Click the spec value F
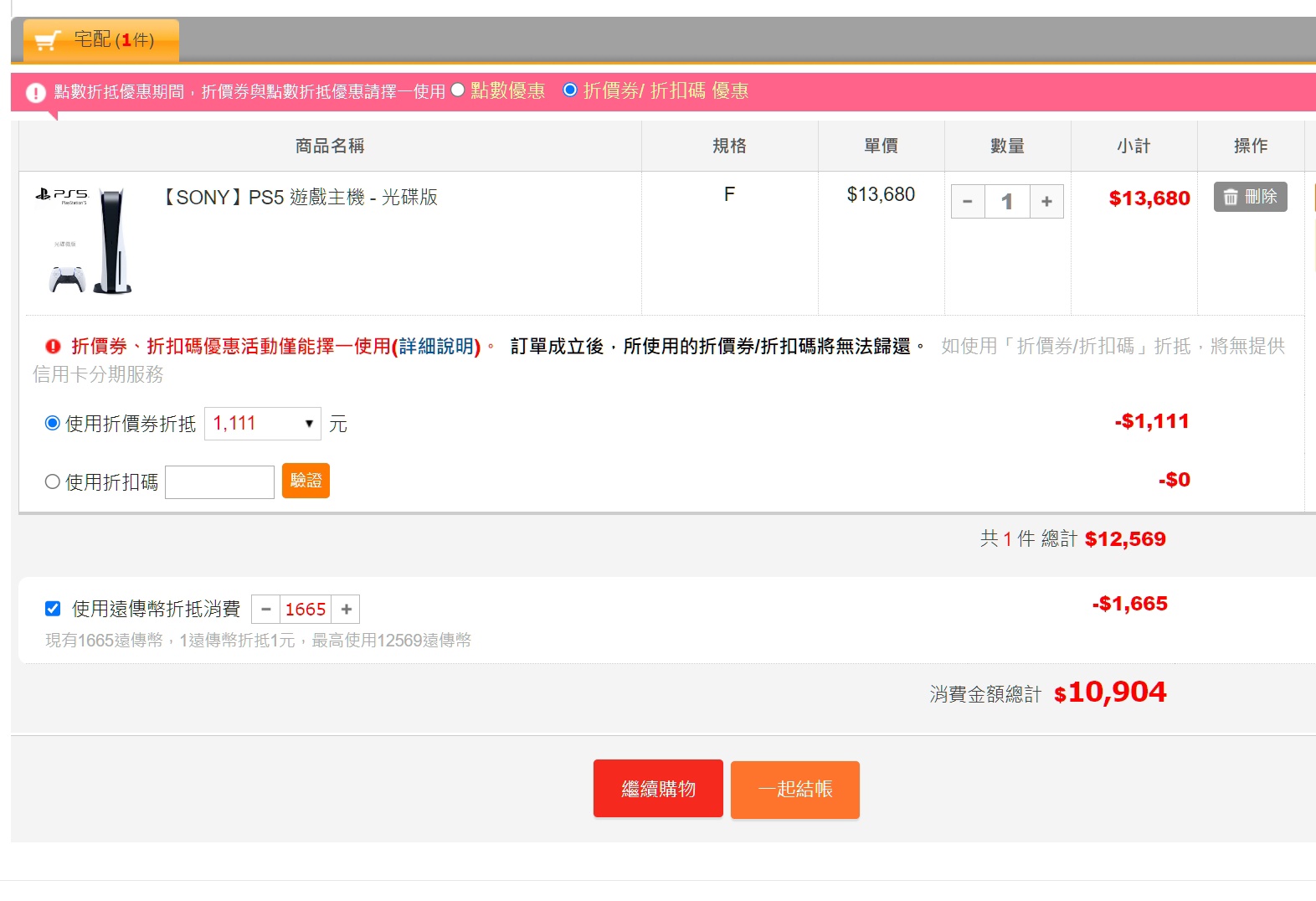Viewport: 1316px width, 901px height. [x=729, y=195]
